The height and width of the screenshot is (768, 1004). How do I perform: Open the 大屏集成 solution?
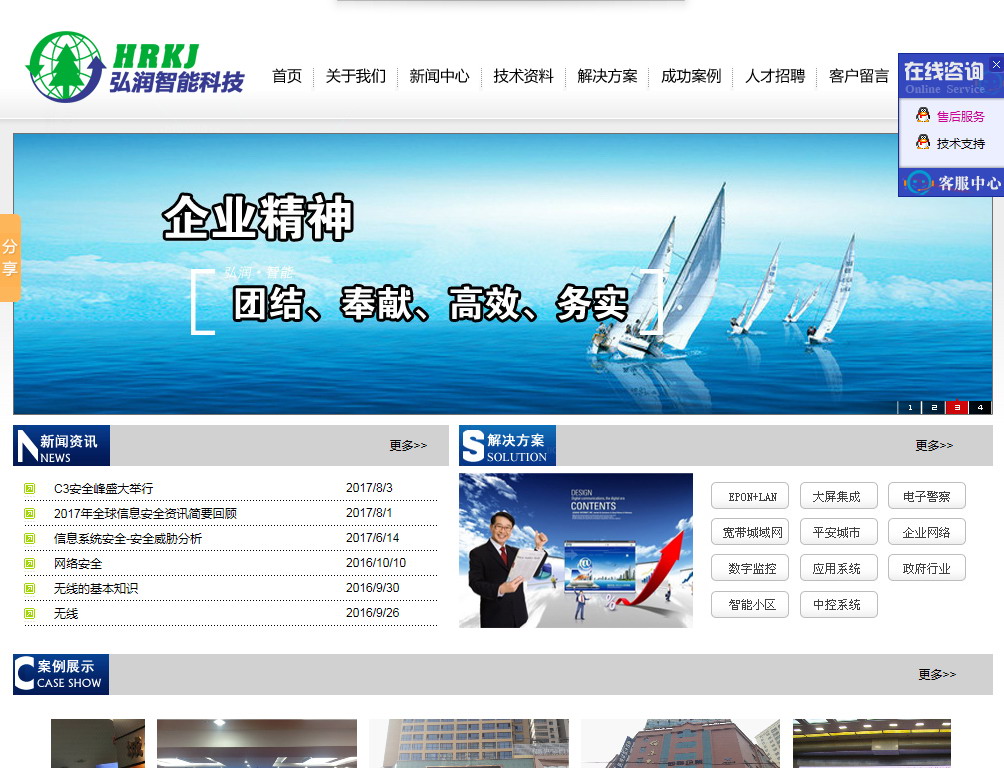click(839, 496)
